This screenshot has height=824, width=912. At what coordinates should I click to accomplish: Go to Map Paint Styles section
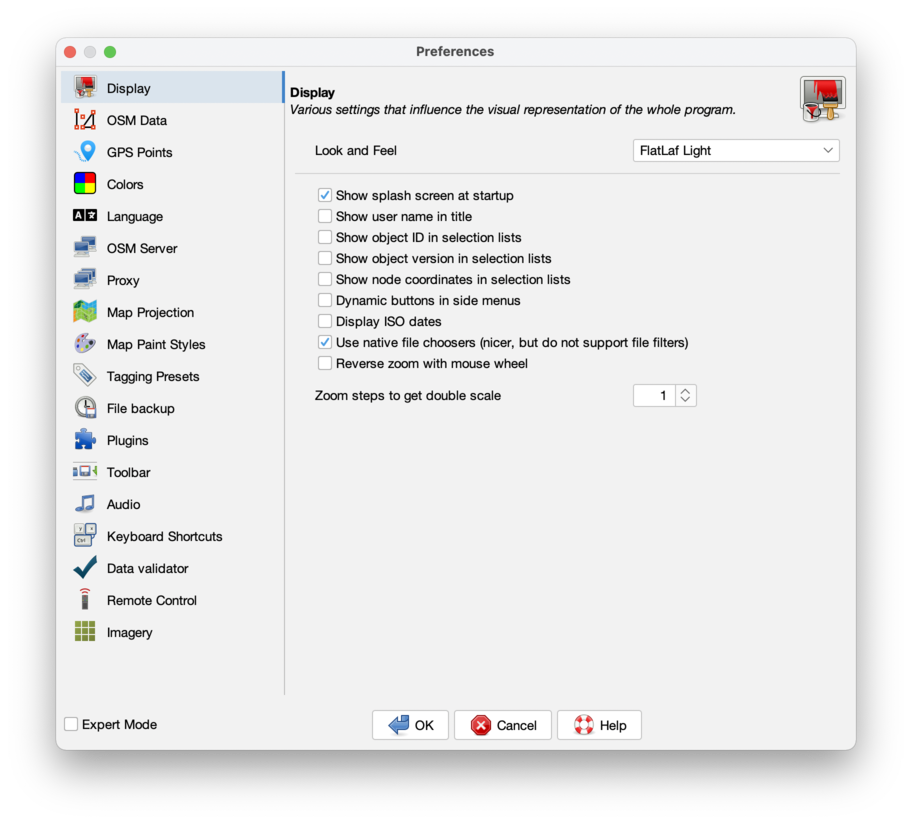pyautogui.click(x=155, y=344)
